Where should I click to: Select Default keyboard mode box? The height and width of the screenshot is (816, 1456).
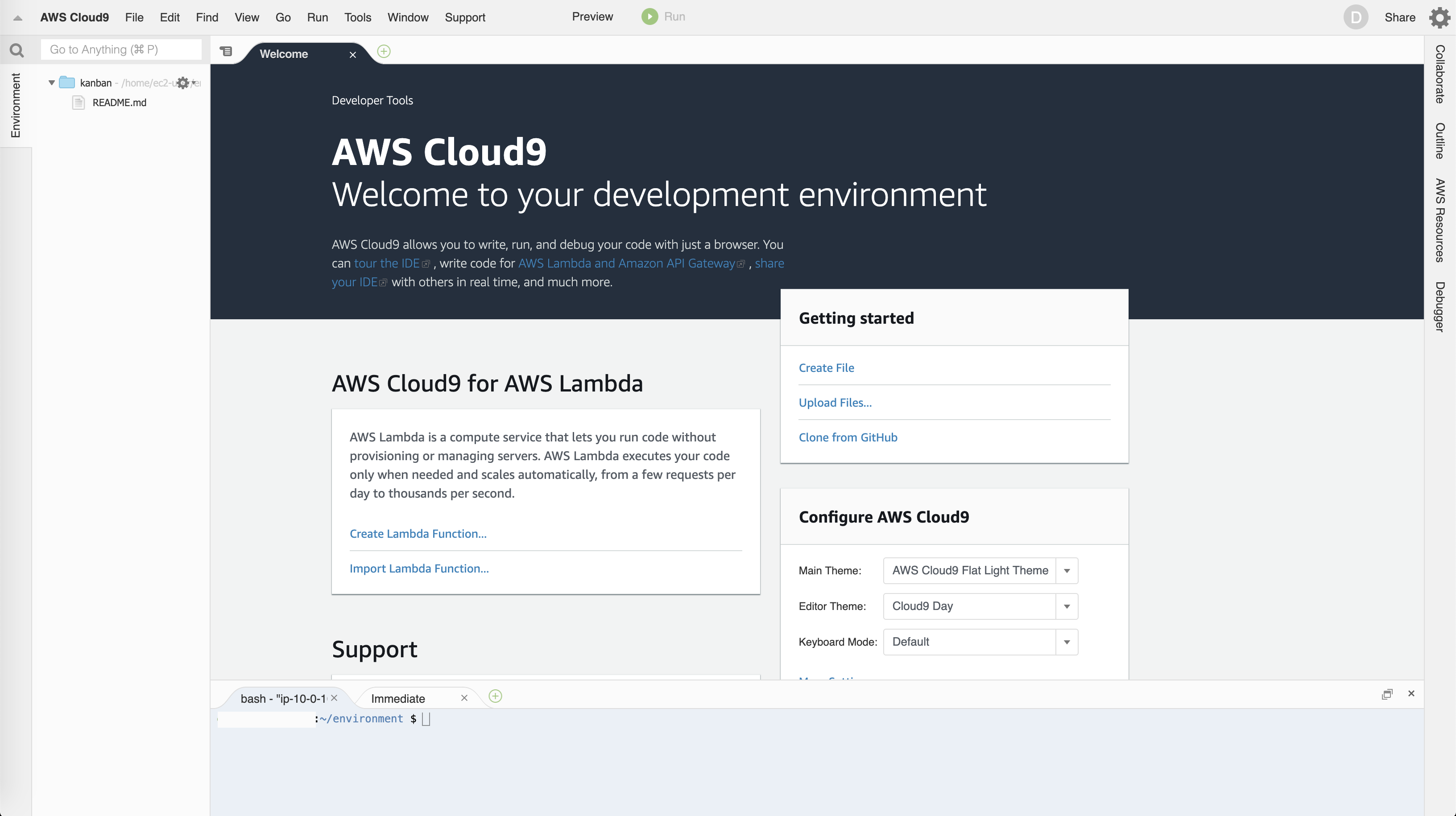tap(980, 642)
